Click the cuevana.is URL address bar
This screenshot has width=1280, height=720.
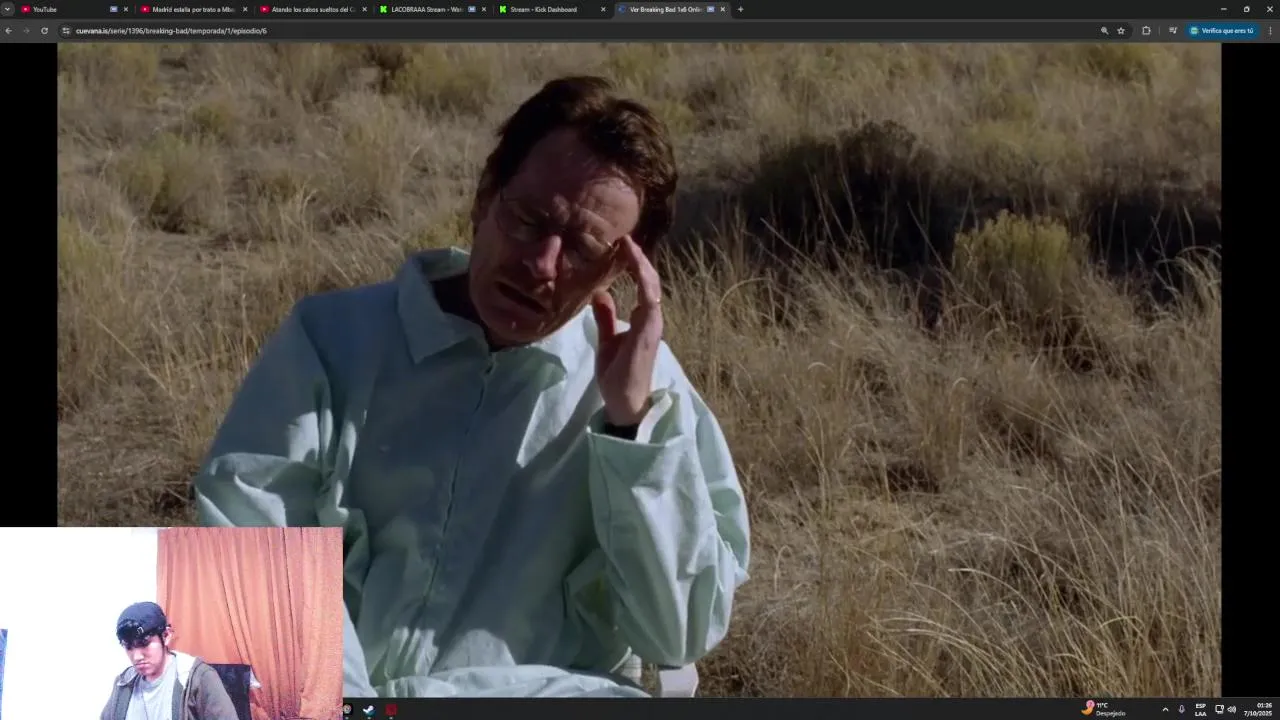tap(580, 31)
